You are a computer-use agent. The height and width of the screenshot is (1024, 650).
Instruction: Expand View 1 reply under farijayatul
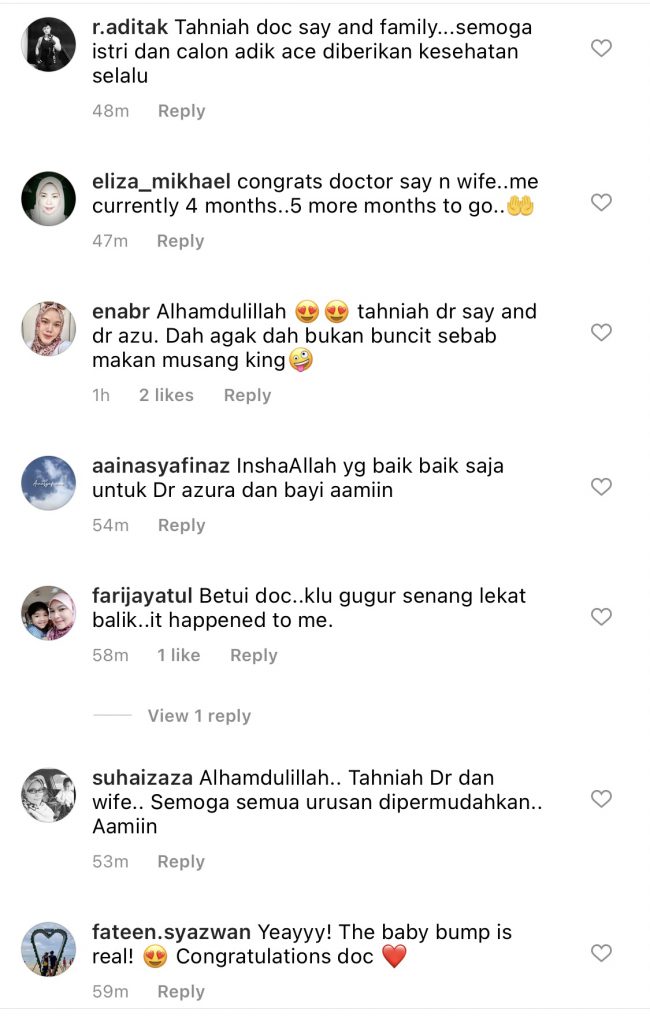[x=199, y=716]
